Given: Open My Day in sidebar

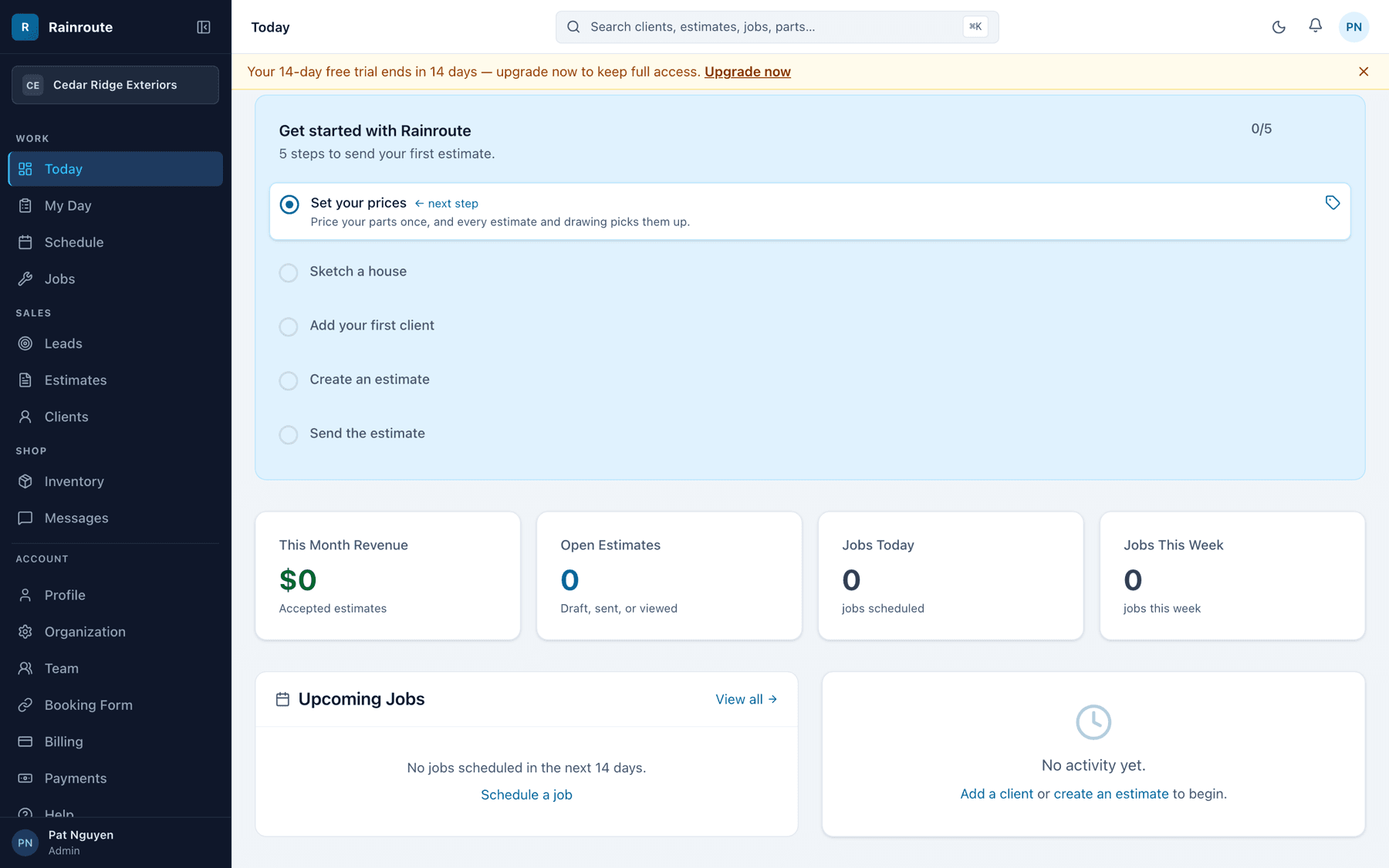Looking at the screenshot, I should [116, 205].
